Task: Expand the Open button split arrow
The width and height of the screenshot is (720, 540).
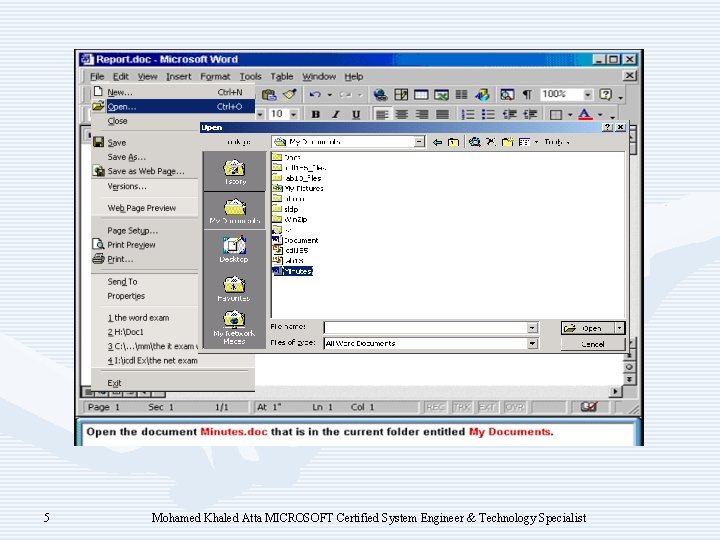Action: pos(619,328)
